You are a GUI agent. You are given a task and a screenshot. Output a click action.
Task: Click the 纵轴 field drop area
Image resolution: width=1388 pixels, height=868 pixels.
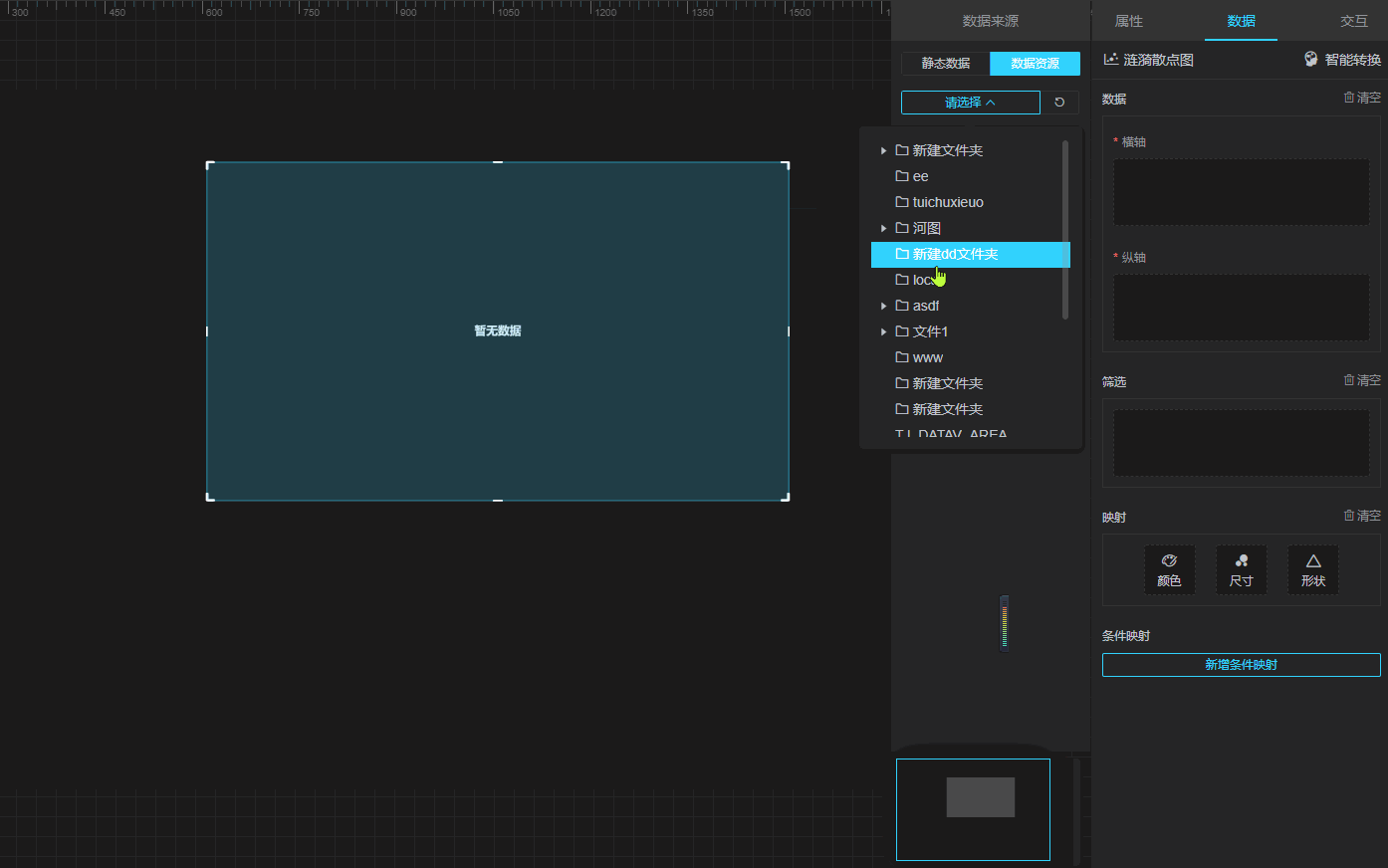(x=1242, y=308)
